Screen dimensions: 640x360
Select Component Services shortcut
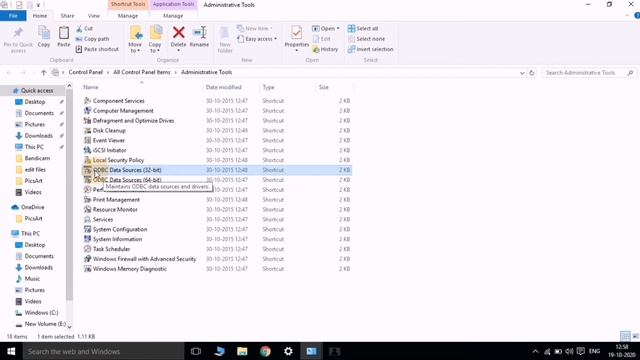pos(118,101)
